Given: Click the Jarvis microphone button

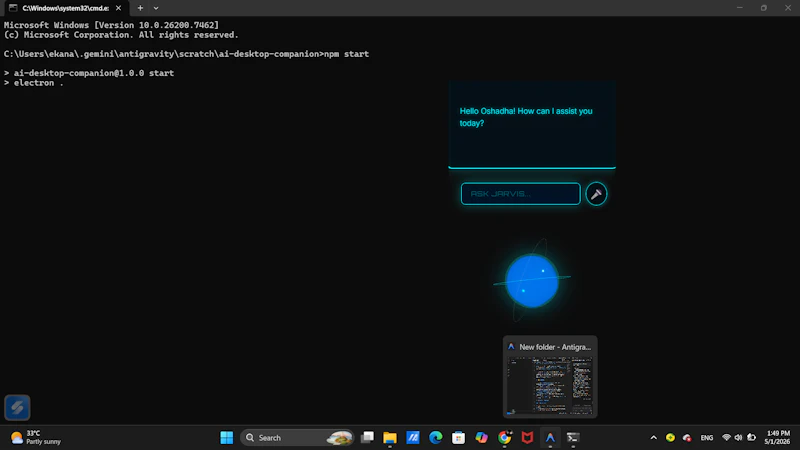Looking at the screenshot, I should [x=596, y=194].
